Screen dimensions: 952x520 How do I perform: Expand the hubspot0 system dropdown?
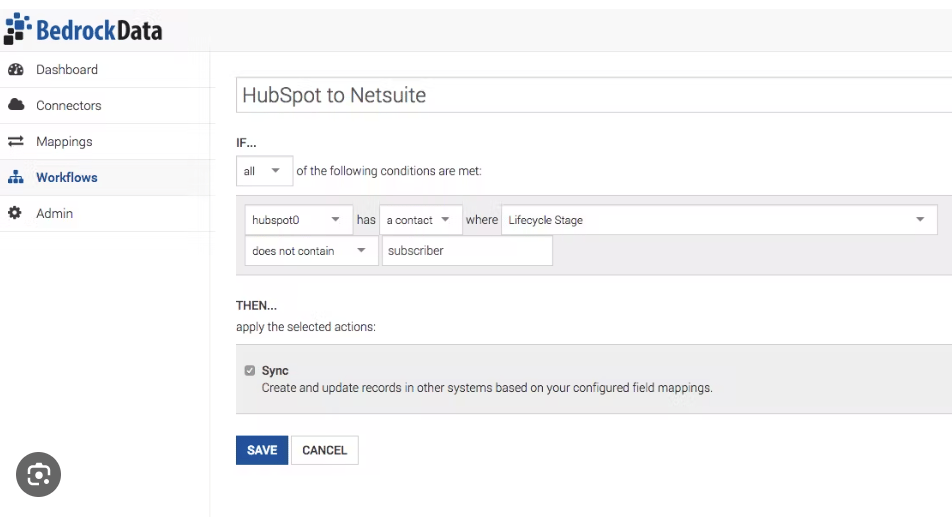[298, 220]
